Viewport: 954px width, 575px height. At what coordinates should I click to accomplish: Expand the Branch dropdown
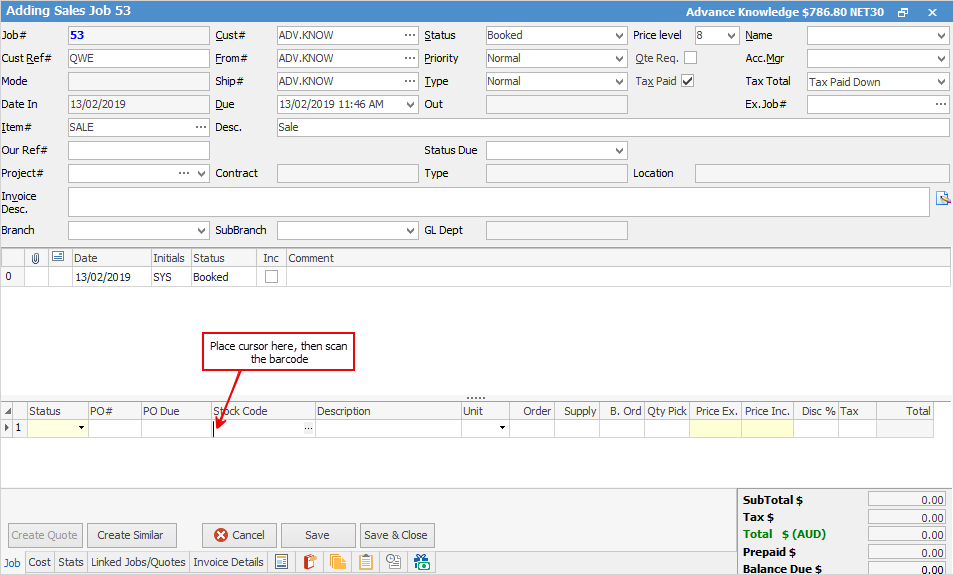tap(201, 231)
